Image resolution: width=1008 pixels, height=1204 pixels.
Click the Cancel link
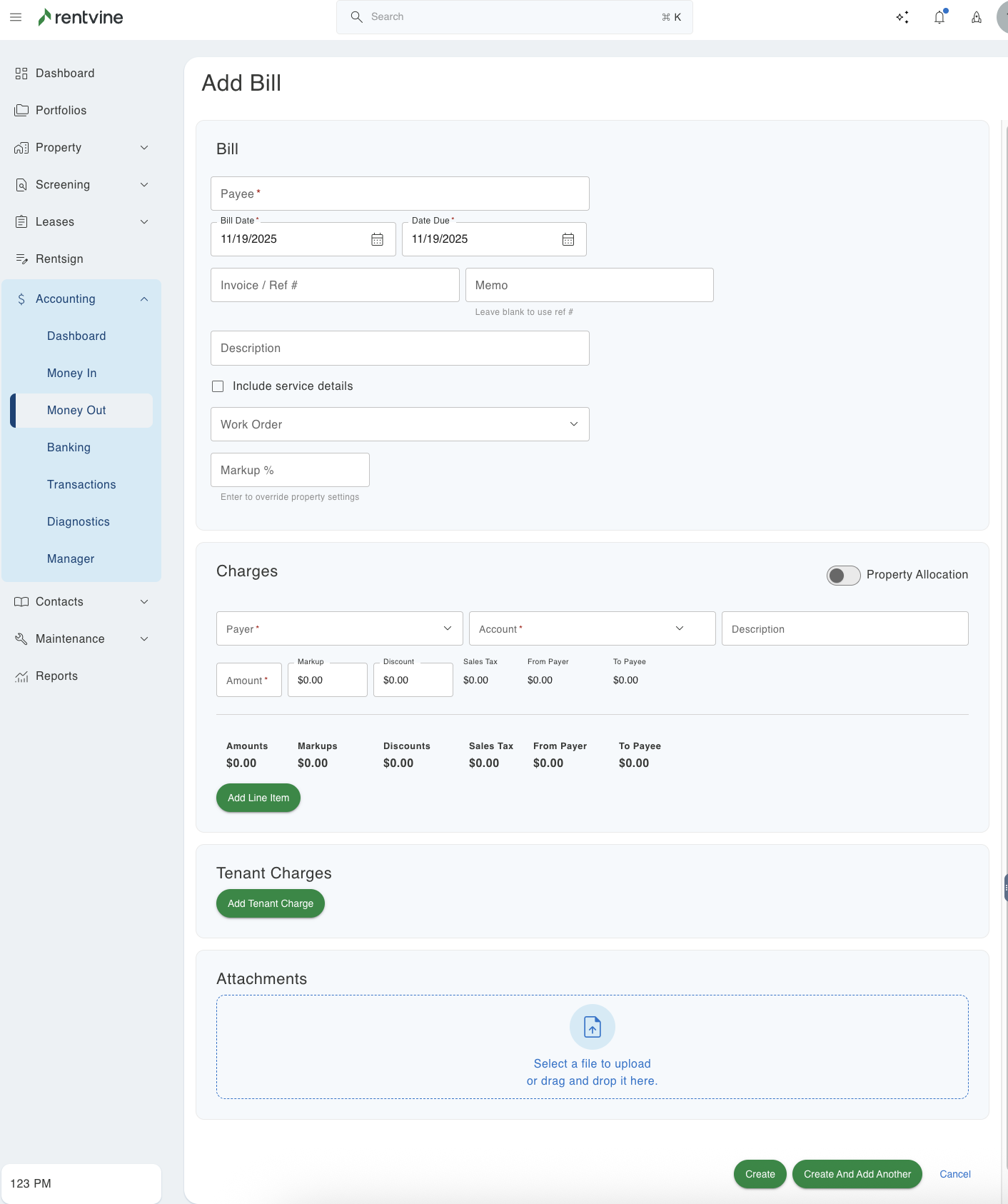pos(954,1174)
